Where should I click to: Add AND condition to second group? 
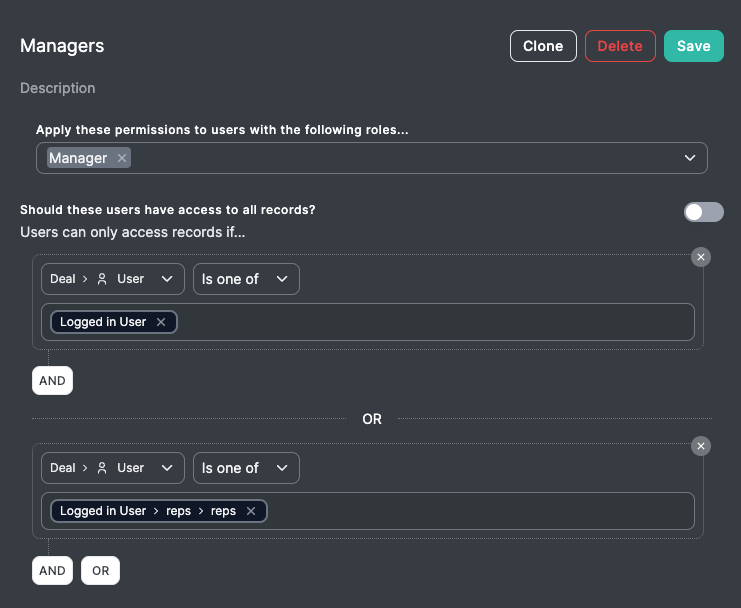(x=52, y=571)
